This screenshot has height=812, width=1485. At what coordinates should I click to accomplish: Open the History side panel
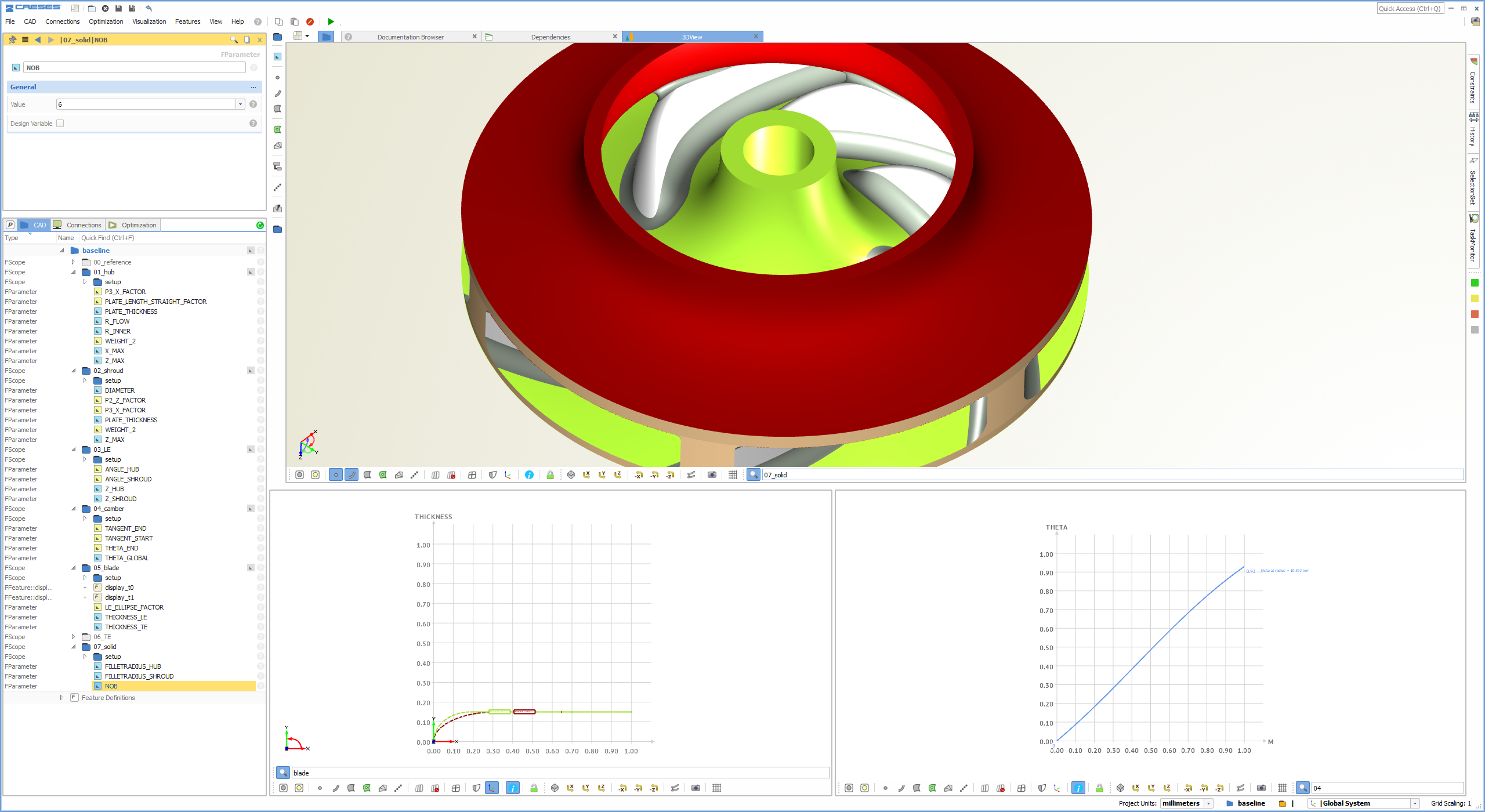click(1473, 130)
